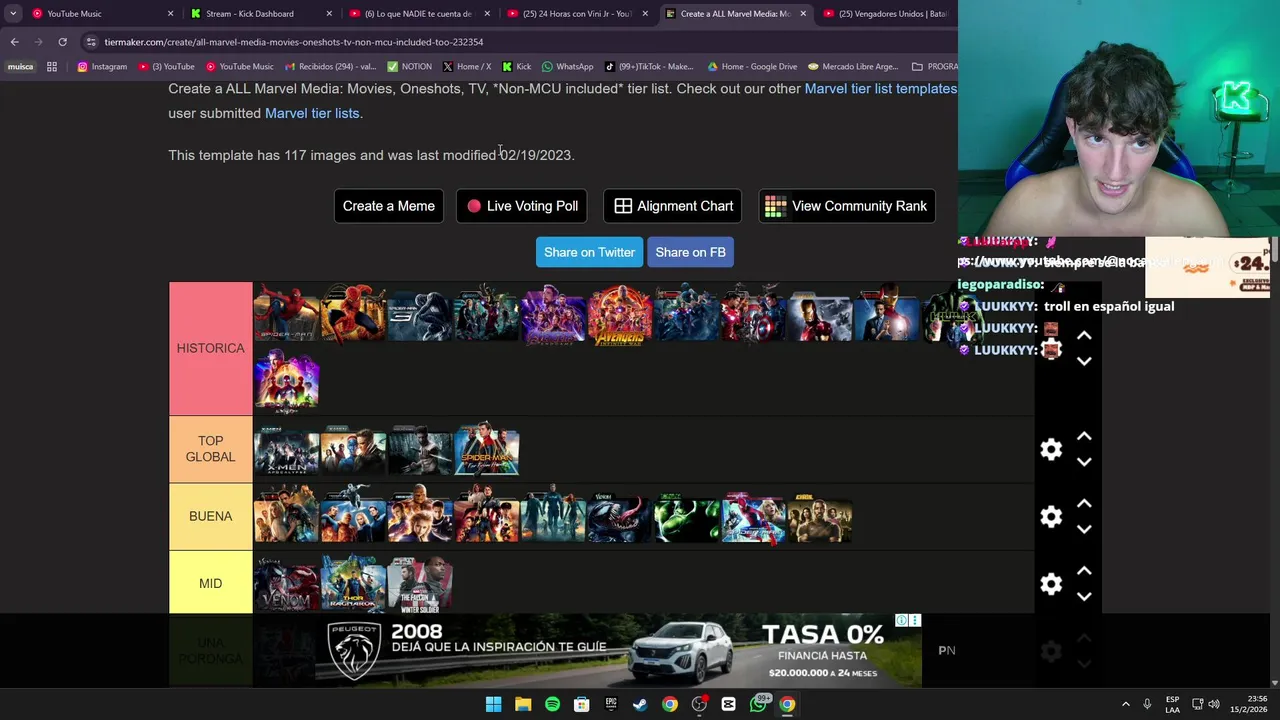
Task: Move HISTORICA tier down with arrow
Action: [1084, 361]
